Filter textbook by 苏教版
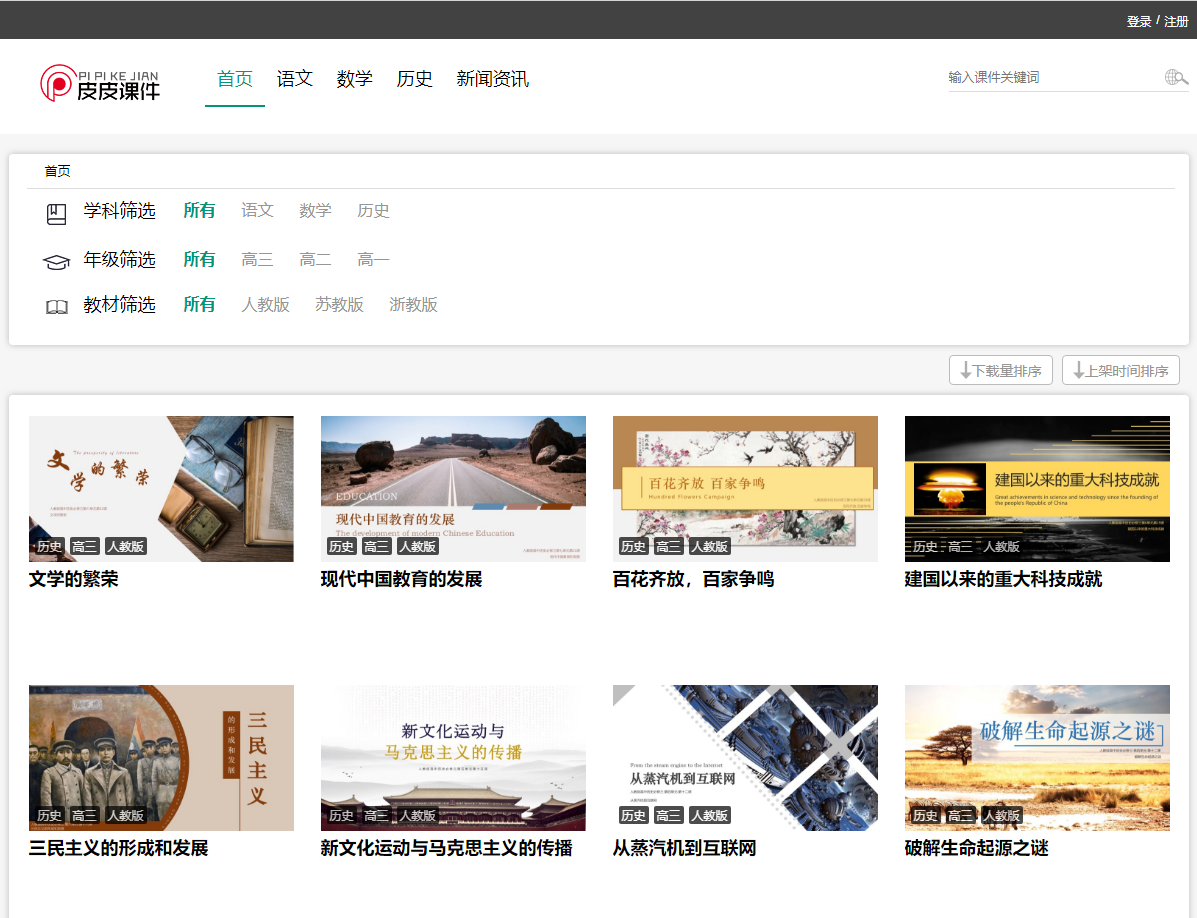 pos(340,304)
